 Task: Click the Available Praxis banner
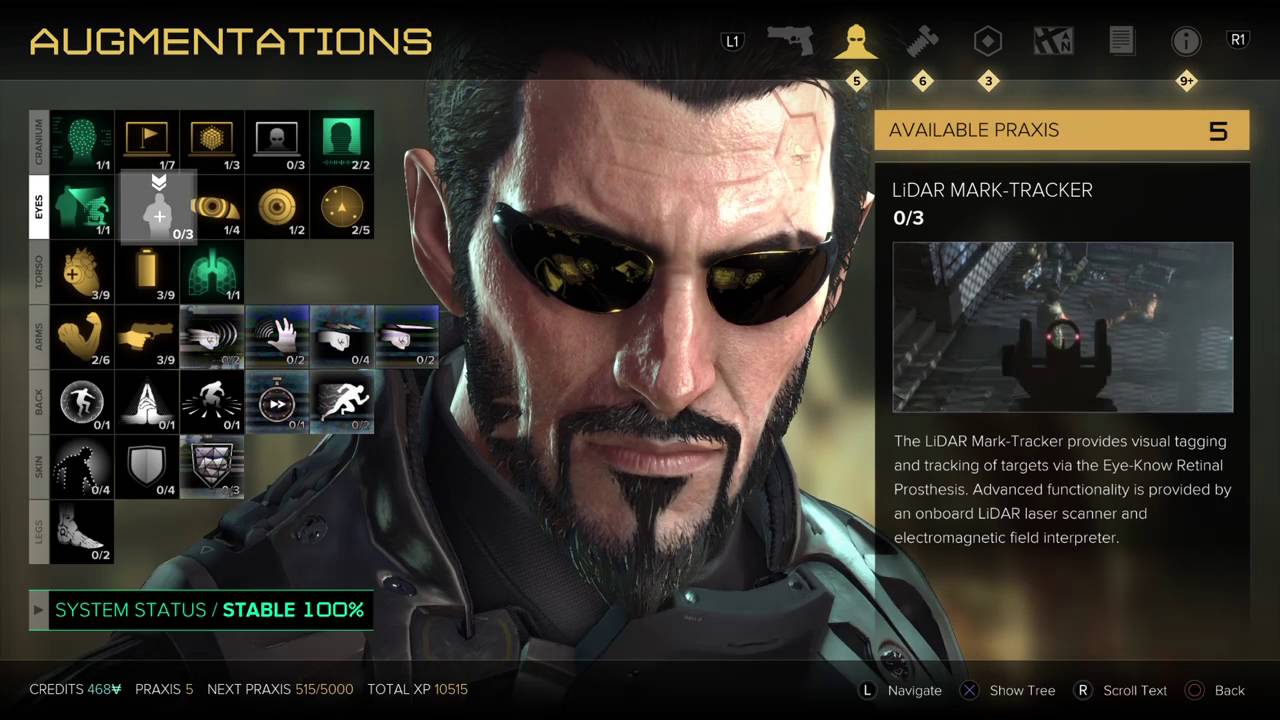1062,130
